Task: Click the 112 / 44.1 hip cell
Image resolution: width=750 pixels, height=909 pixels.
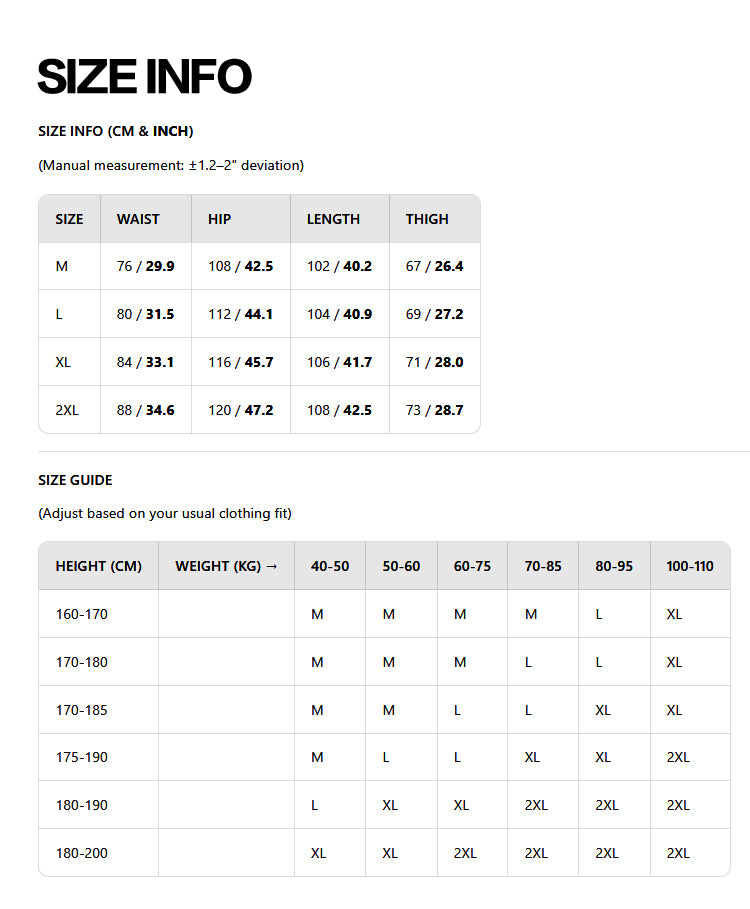Action: pyautogui.click(x=240, y=314)
